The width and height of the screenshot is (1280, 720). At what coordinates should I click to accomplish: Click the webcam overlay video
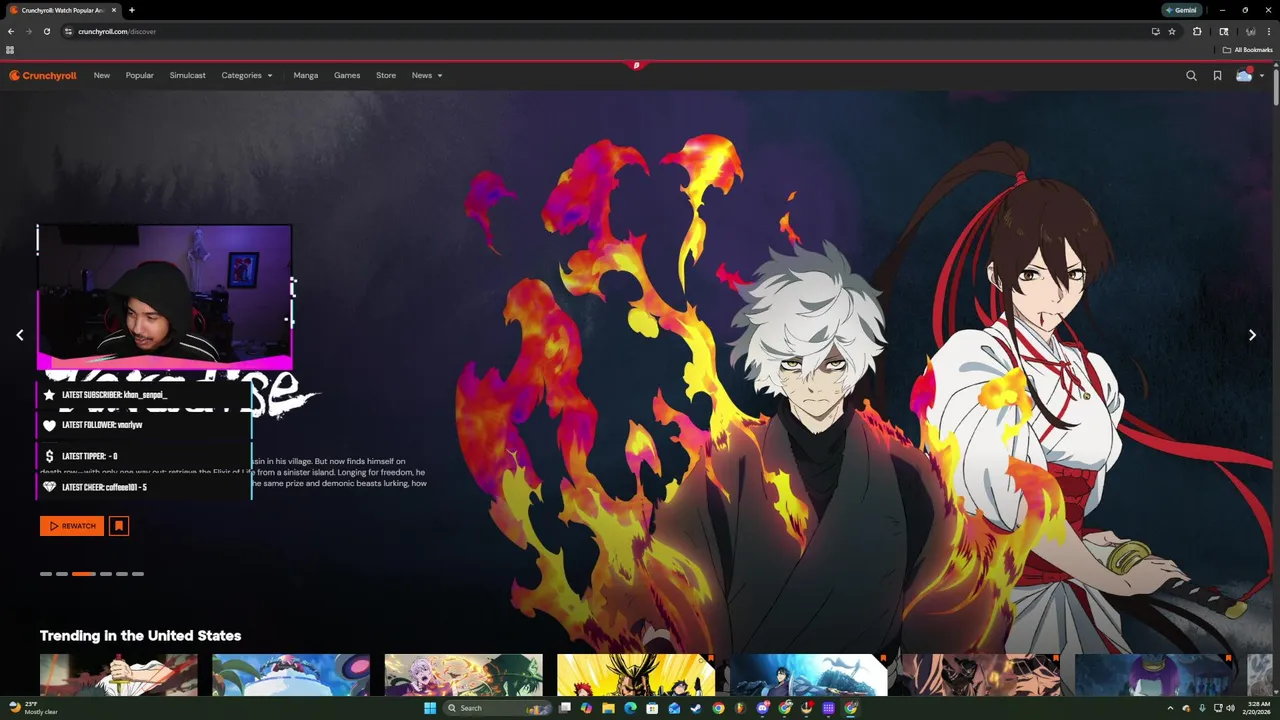(x=164, y=297)
